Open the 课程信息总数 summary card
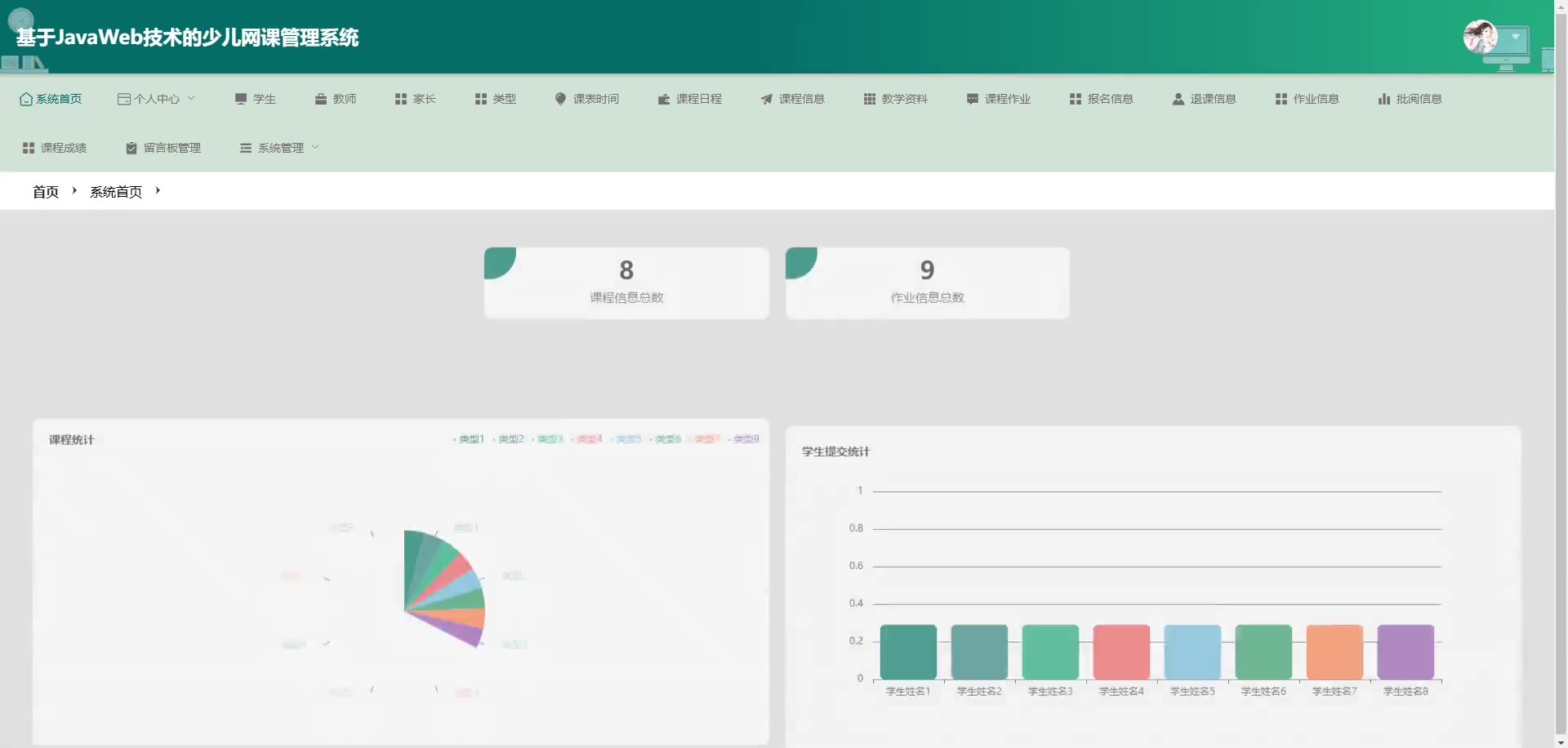 [626, 283]
